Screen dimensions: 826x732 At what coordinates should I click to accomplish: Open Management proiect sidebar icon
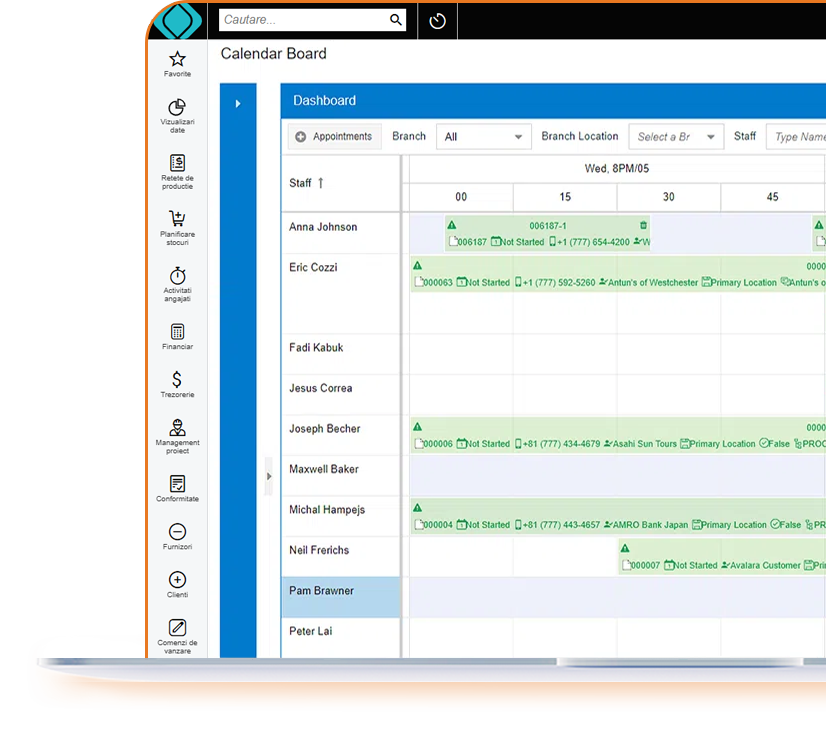[177, 427]
